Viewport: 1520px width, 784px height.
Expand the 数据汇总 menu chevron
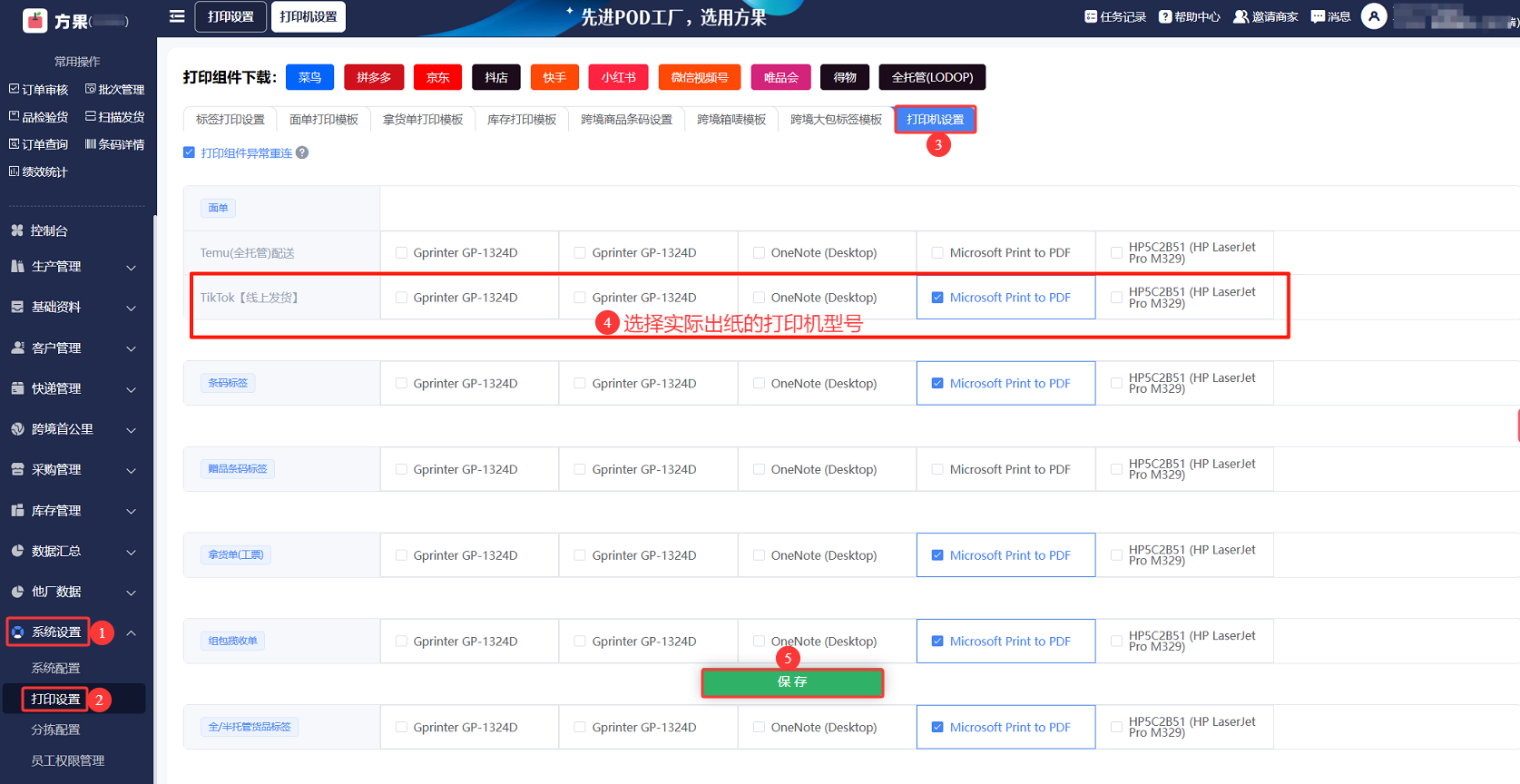tap(132, 552)
